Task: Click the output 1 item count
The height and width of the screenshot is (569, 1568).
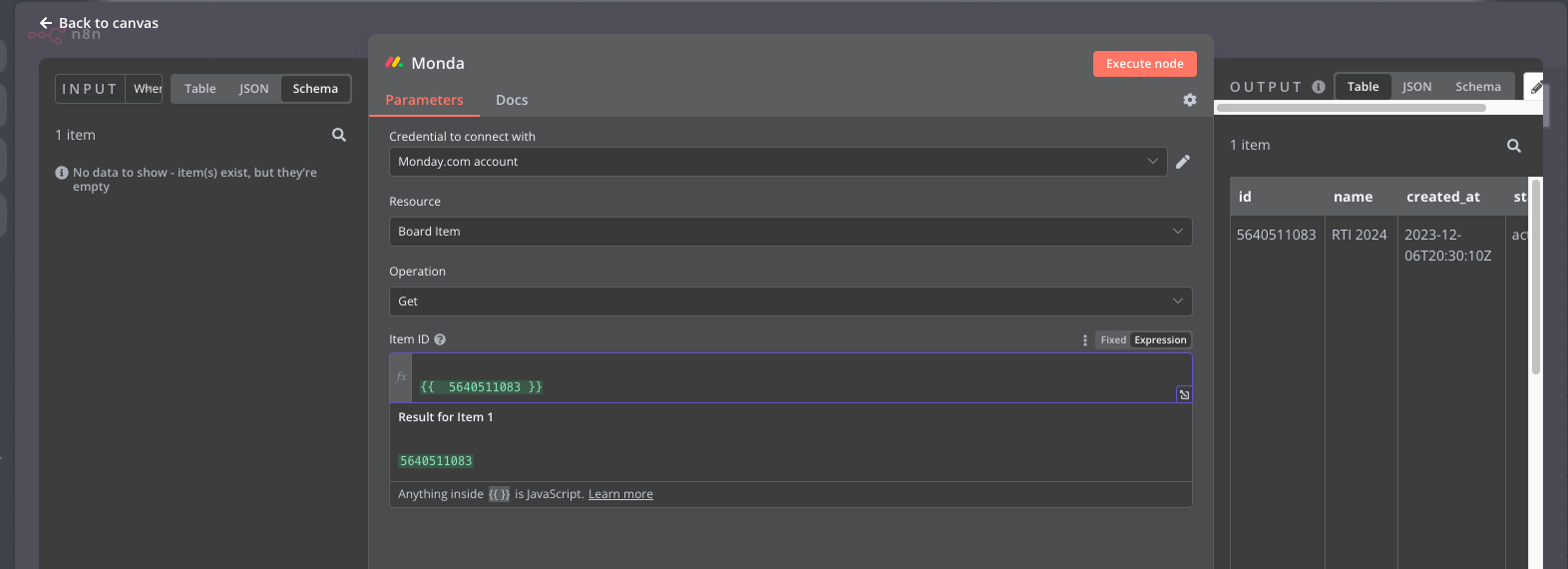Action: (1250, 145)
